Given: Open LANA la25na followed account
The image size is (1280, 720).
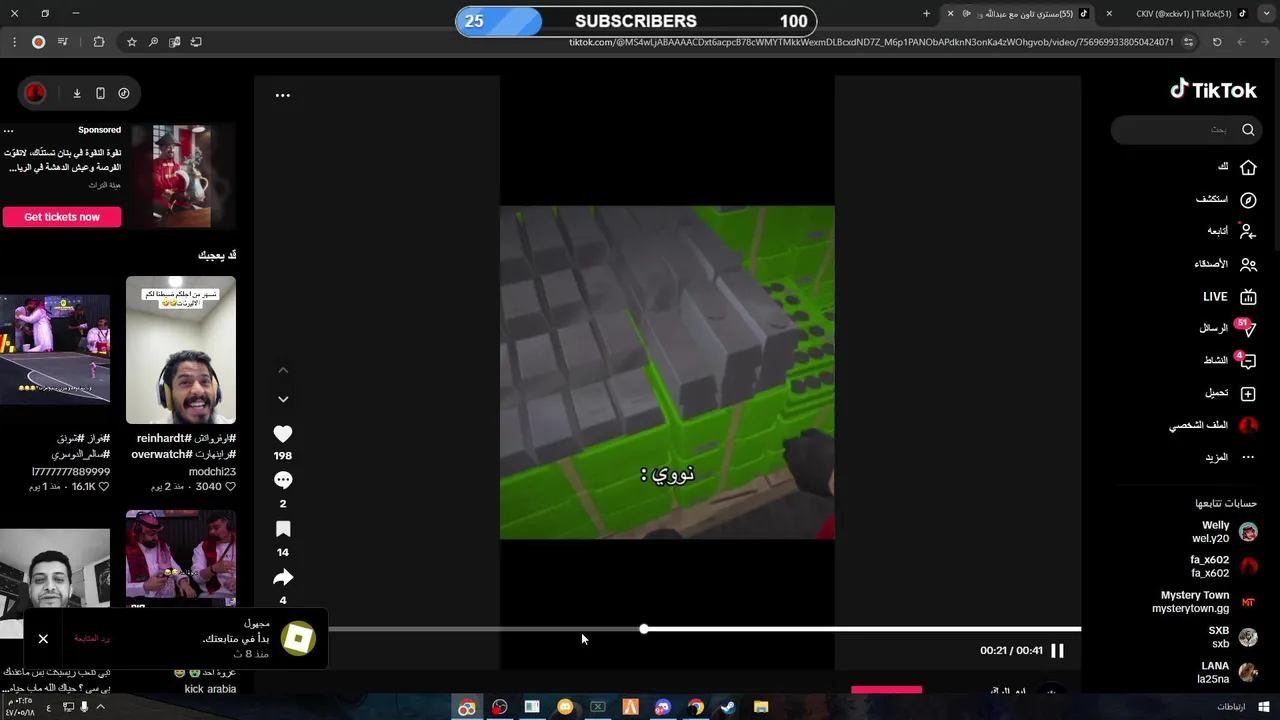Looking at the screenshot, I should point(1227,672).
